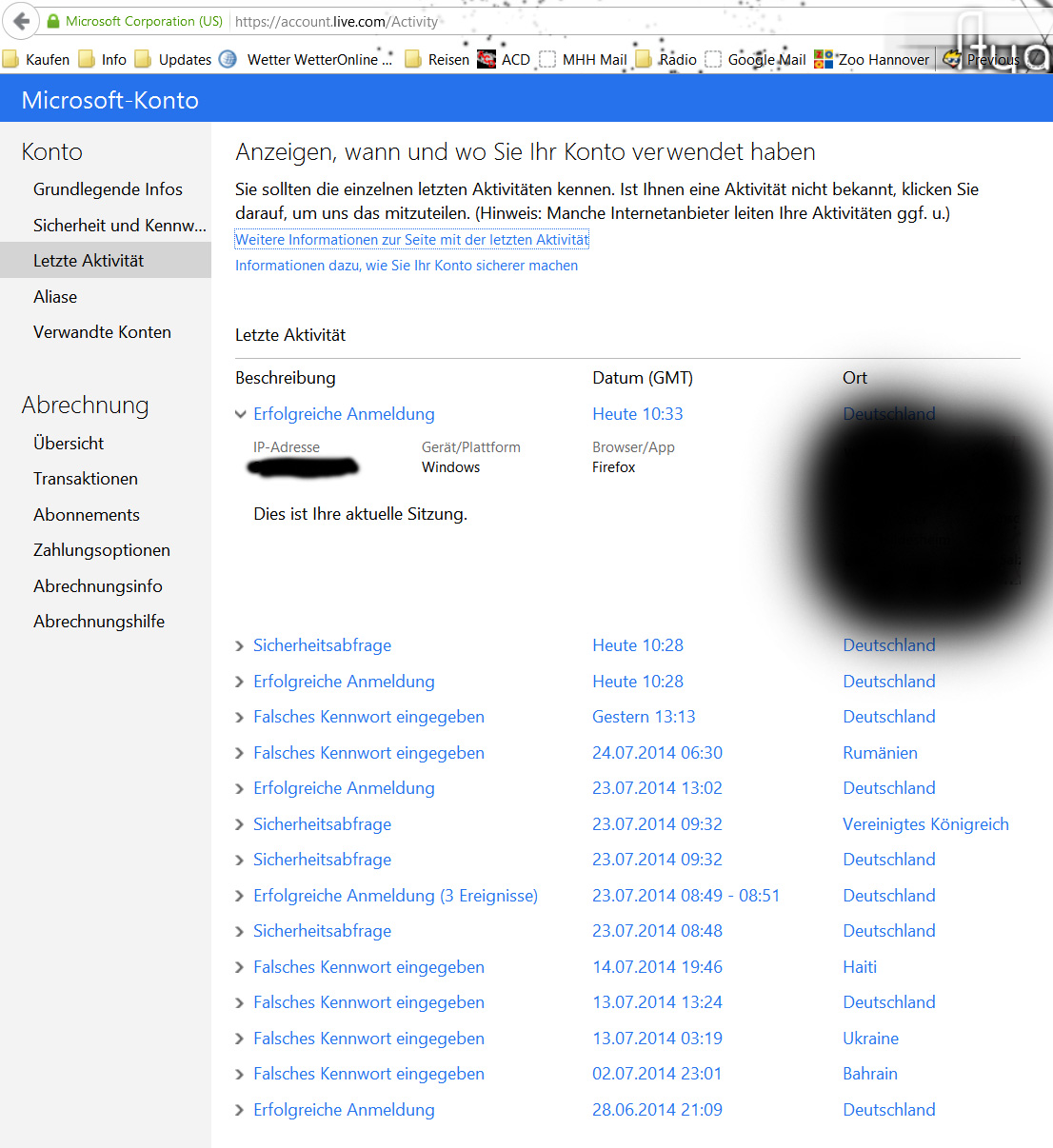Viewport: 1053px width, 1148px height.
Task: Open Zahlungsoptionen under Abrechnung
Action: (x=102, y=550)
